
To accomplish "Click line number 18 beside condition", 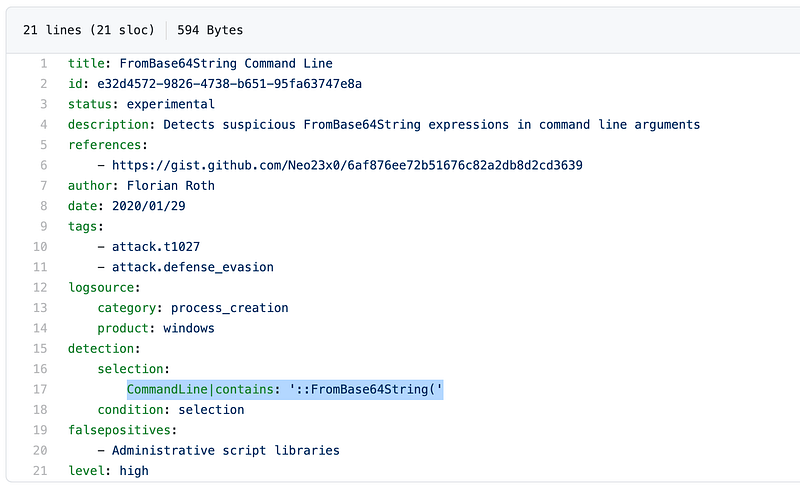I will tap(40, 409).
